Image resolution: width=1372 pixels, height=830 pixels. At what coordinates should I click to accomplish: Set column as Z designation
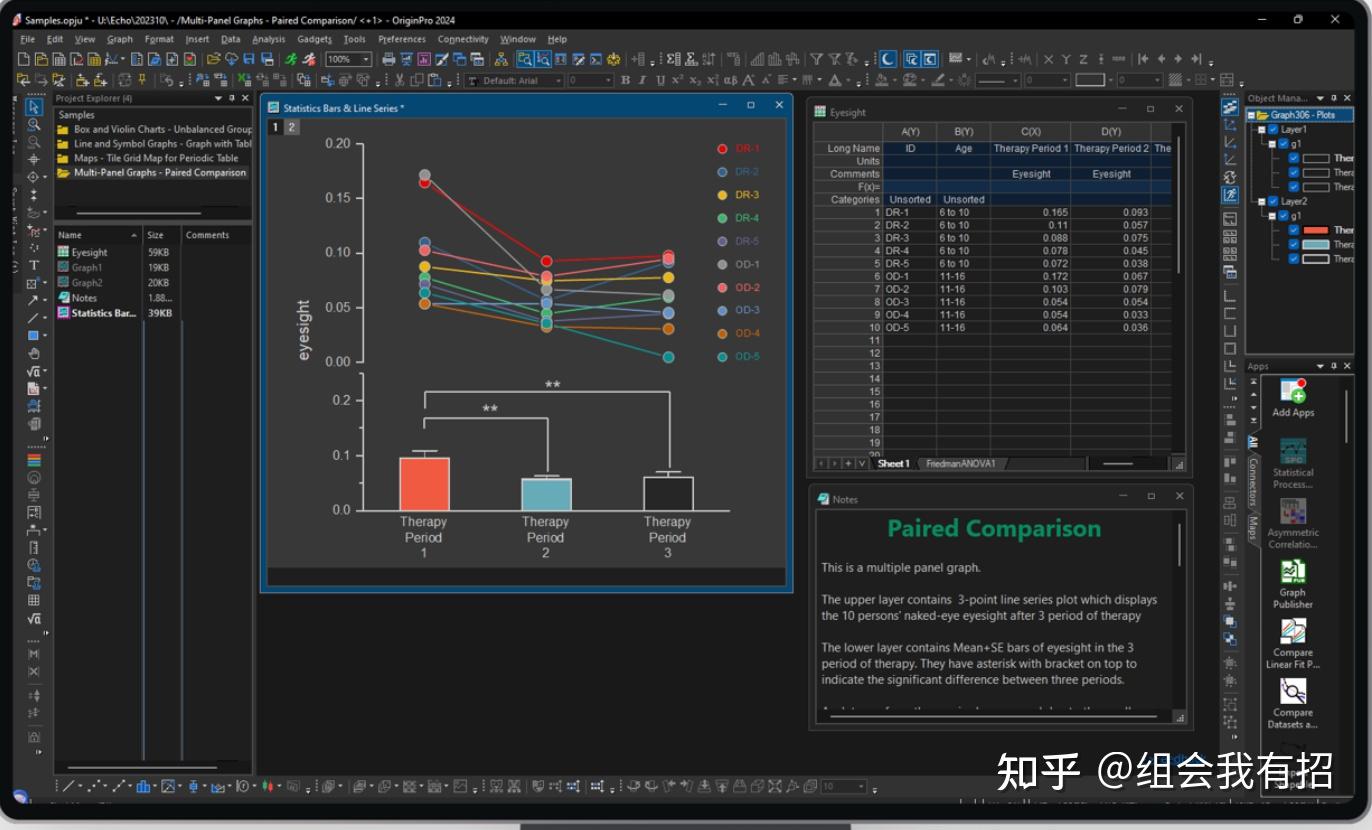1083,59
